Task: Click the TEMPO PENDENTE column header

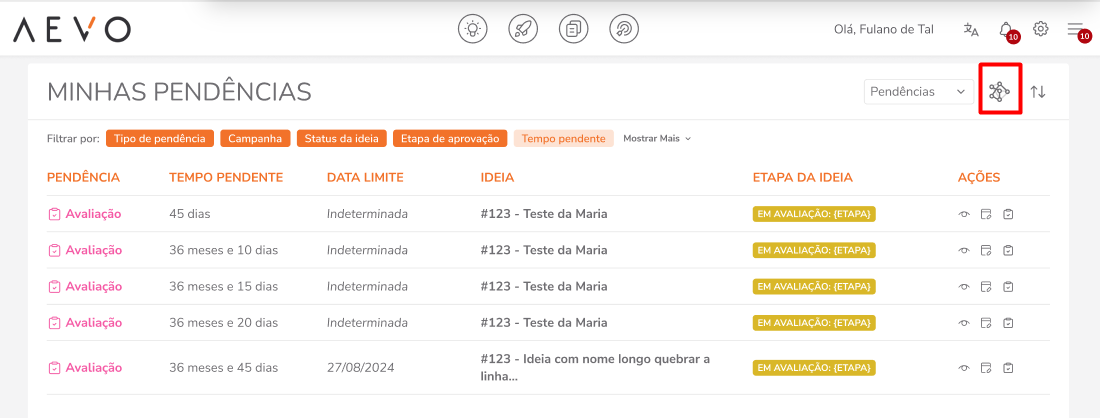Action: coord(226,177)
